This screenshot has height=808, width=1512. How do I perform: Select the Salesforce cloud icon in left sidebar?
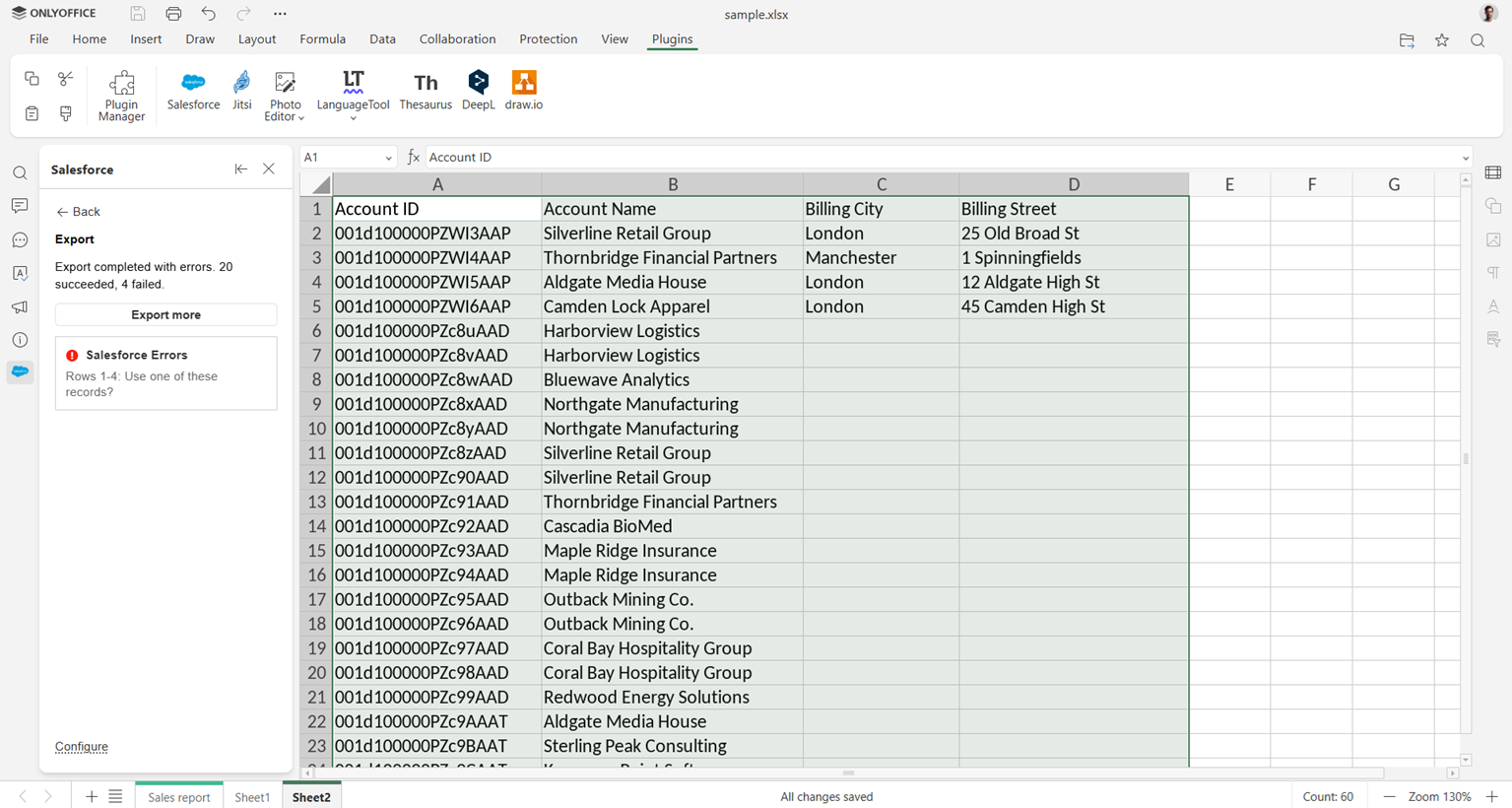pos(20,371)
